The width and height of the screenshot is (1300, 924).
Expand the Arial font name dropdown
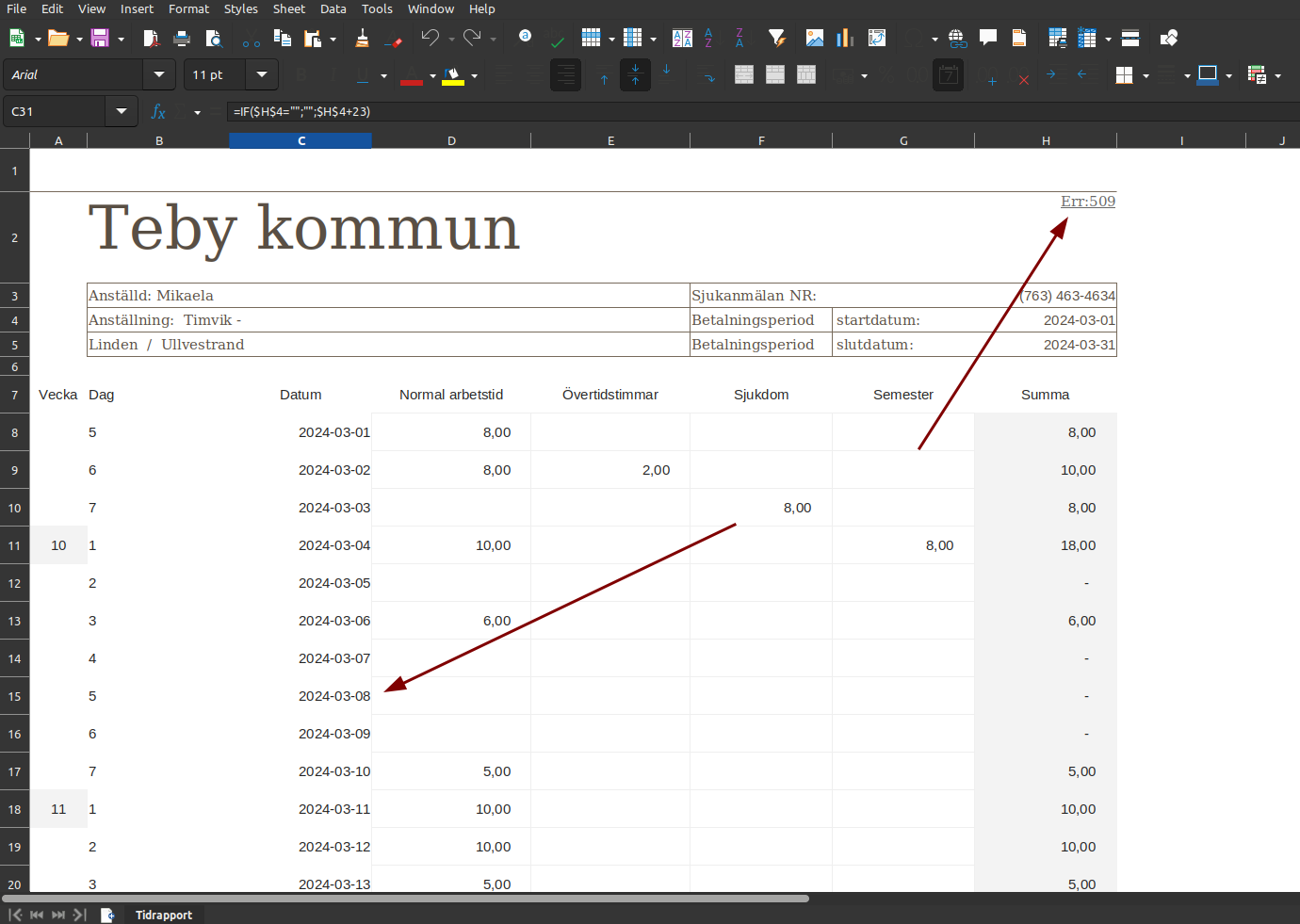[158, 74]
